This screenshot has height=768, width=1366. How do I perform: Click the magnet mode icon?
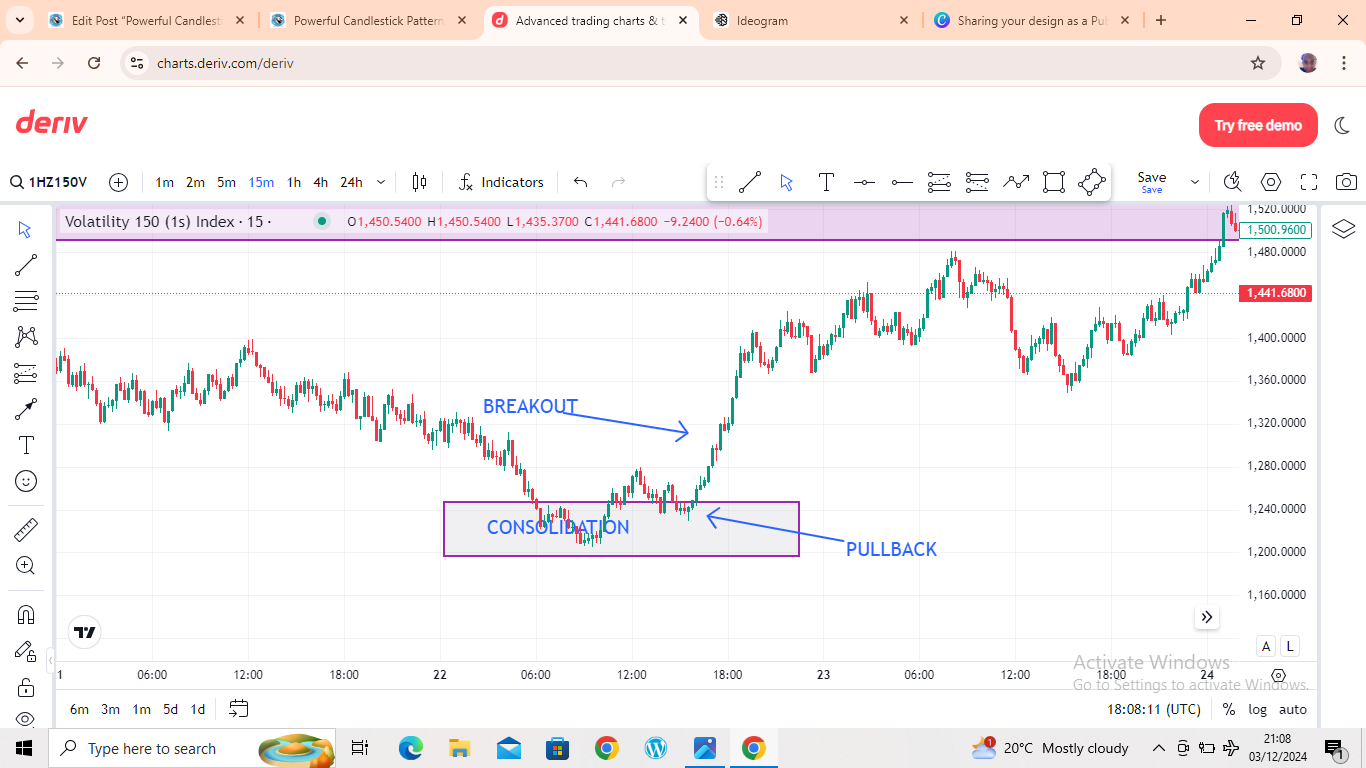(x=26, y=614)
